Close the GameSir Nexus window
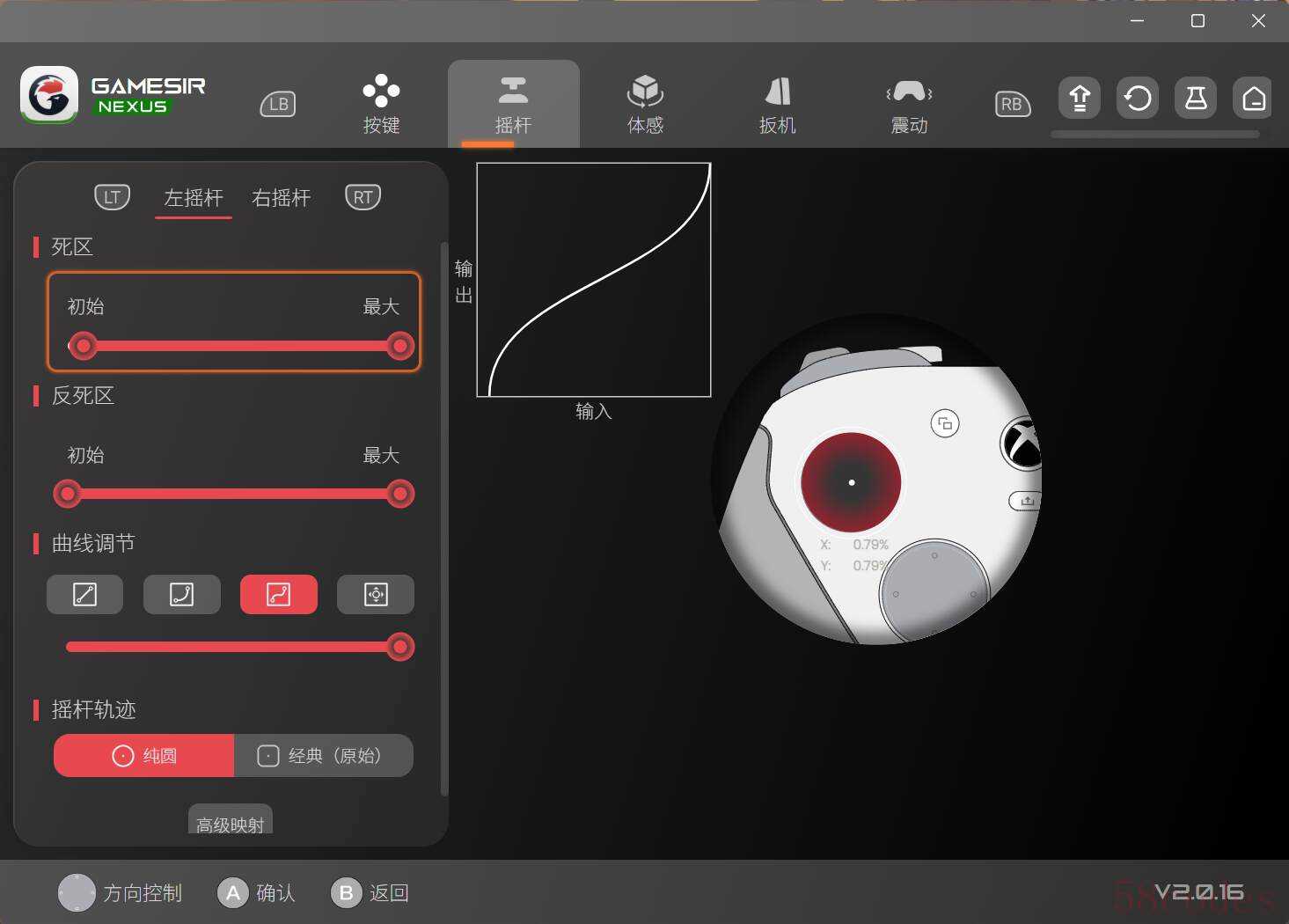Image resolution: width=1289 pixels, height=924 pixels. (1258, 20)
